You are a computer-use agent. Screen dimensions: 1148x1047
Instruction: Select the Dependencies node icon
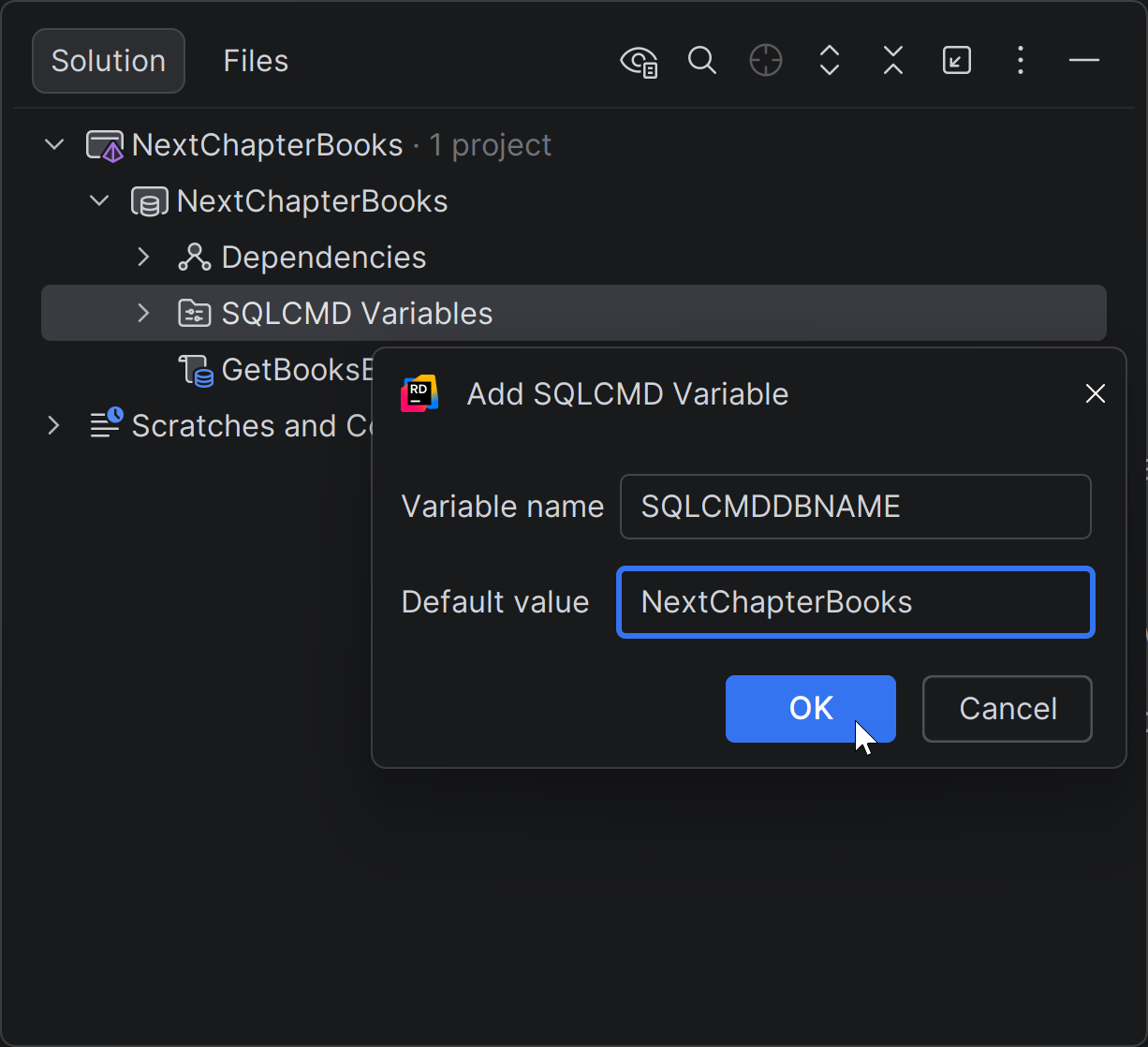click(194, 257)
